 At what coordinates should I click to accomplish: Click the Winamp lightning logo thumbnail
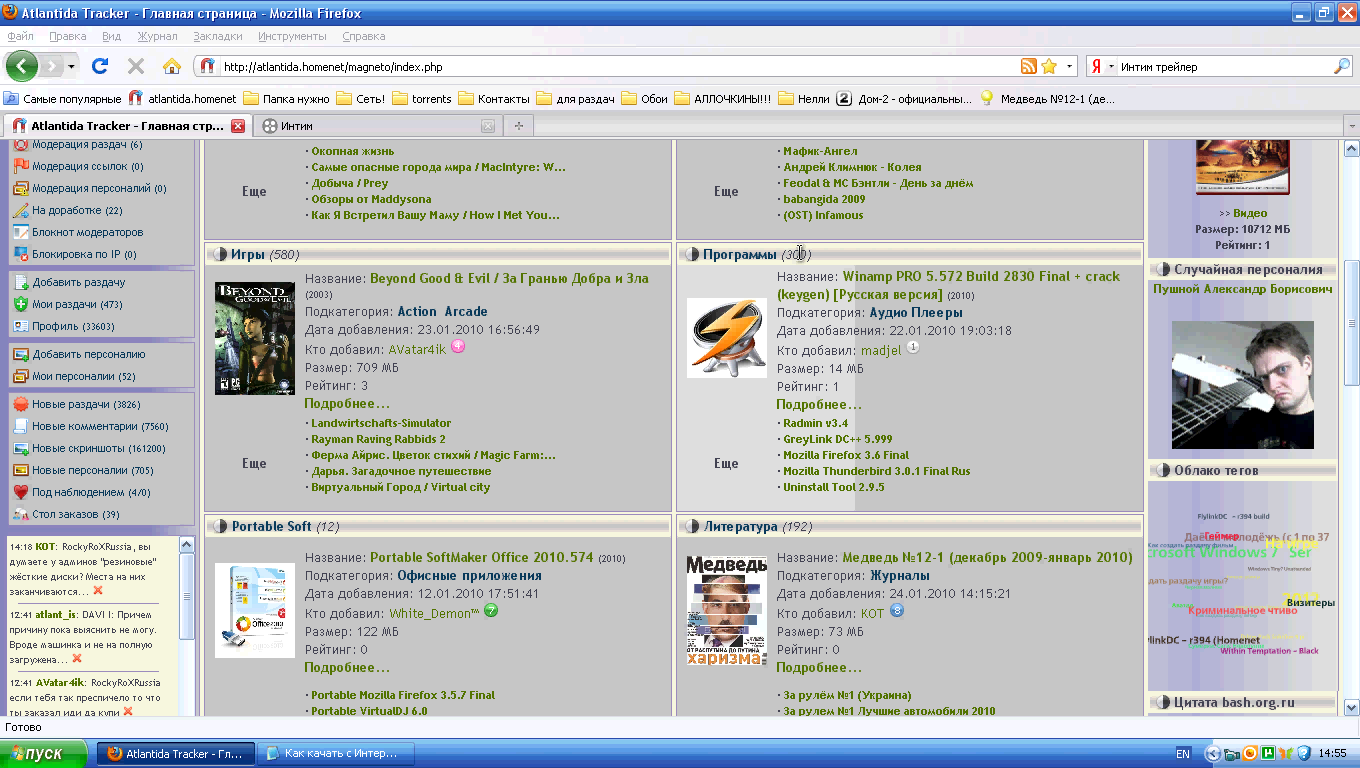[x=727, y=337]
